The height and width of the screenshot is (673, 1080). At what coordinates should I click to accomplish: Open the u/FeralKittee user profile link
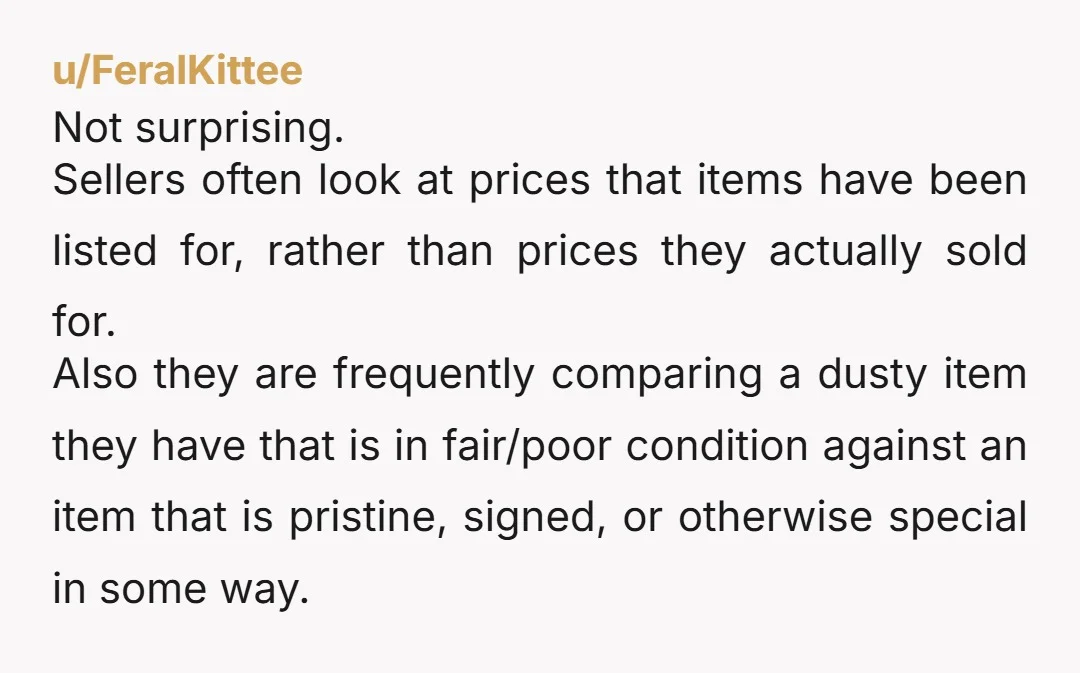178,70
